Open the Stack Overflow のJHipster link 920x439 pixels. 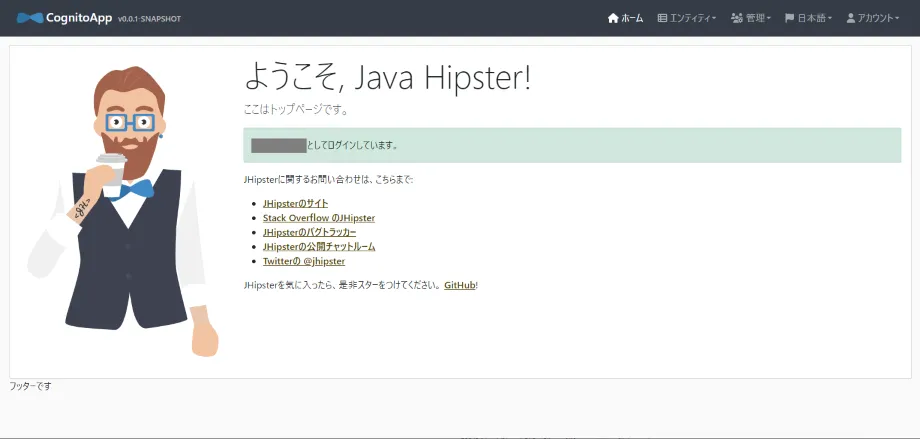pyautogui.click(x=319, y=218)
